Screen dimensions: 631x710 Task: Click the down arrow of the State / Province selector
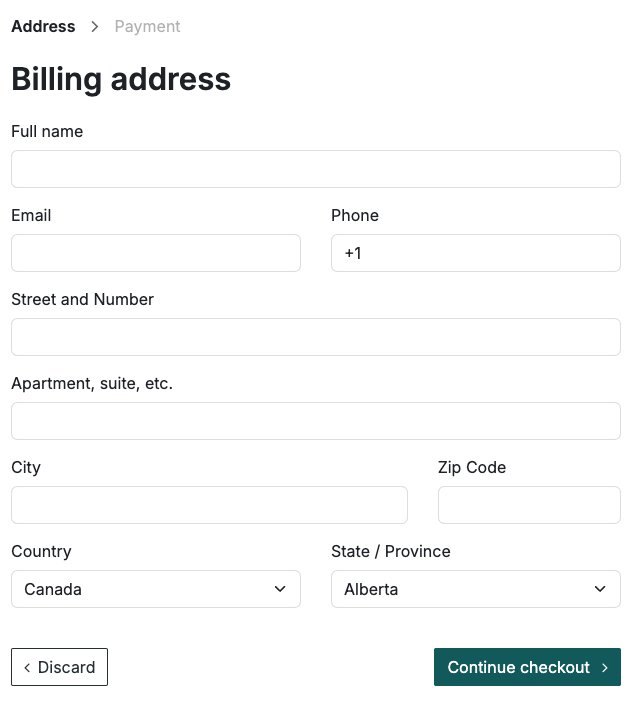coord(600,589)
